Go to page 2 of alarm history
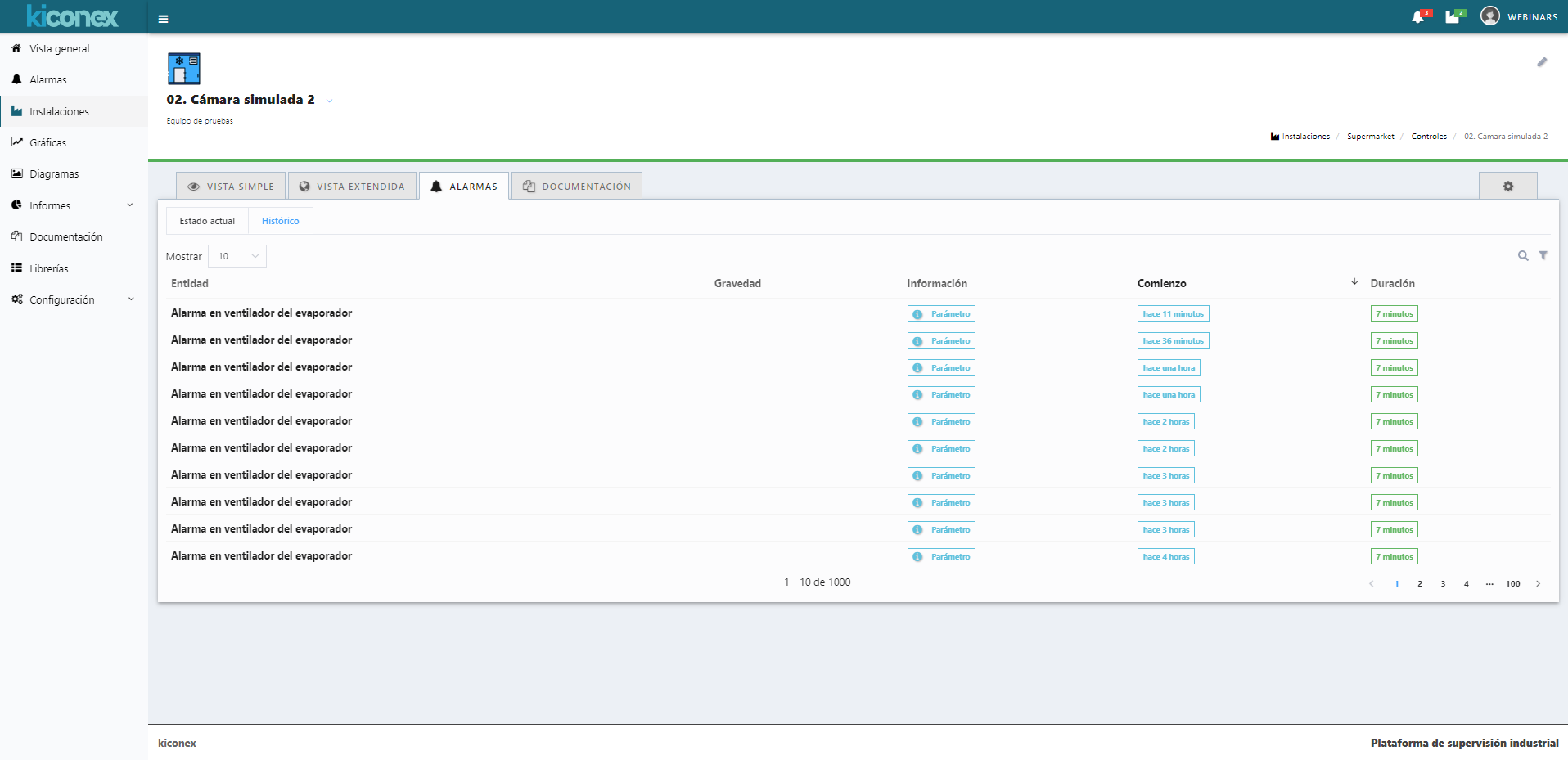The image size is (1568, 760). [1420, 584]
